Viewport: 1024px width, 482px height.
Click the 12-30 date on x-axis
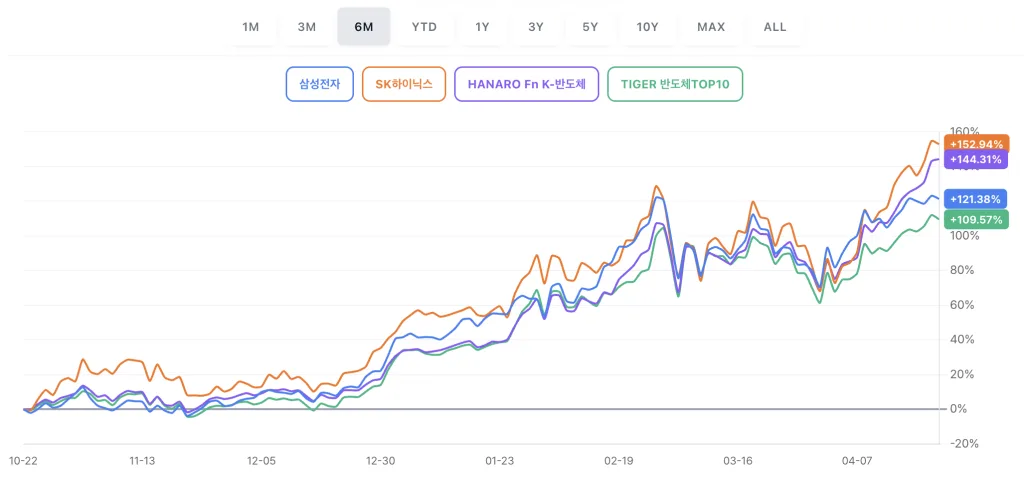pos(381,461)
